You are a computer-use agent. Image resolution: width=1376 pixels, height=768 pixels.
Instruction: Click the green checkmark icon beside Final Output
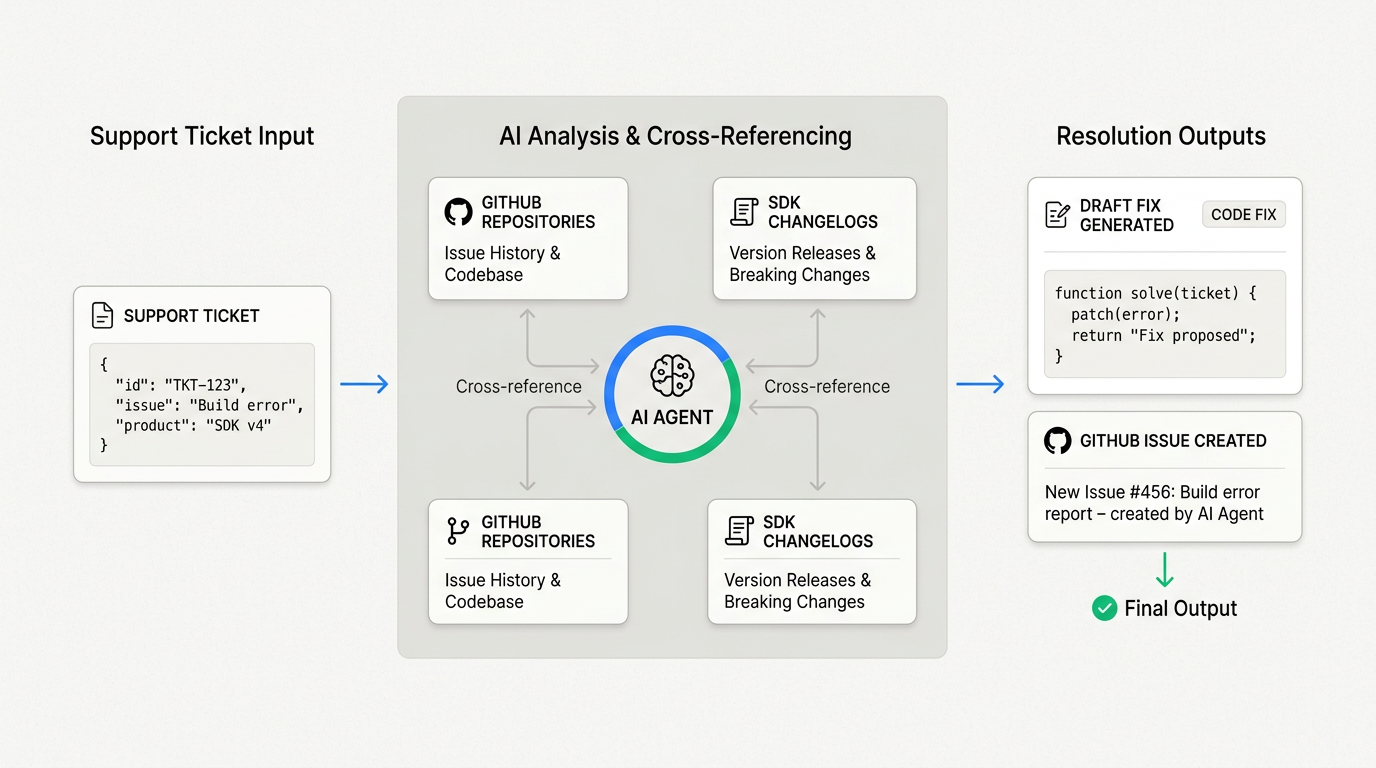pyautogui.click(x=1104, y=608)
